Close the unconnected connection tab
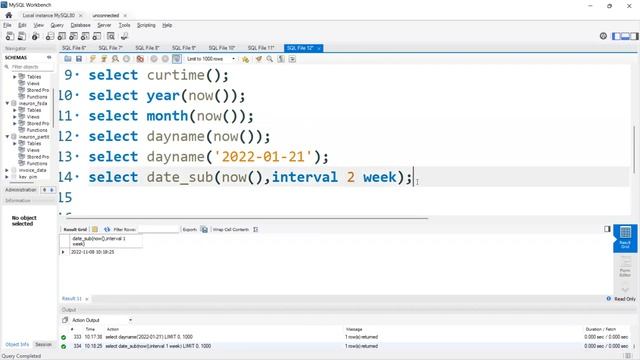Image resolution: width=640 pixels, height=360 pixels. click(125, 16)
